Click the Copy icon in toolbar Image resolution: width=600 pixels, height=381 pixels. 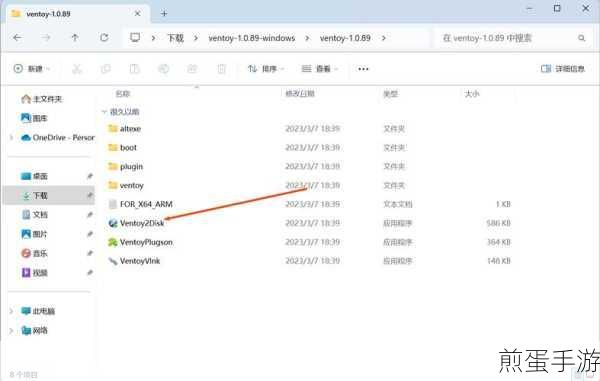click(x=106, y=69)
